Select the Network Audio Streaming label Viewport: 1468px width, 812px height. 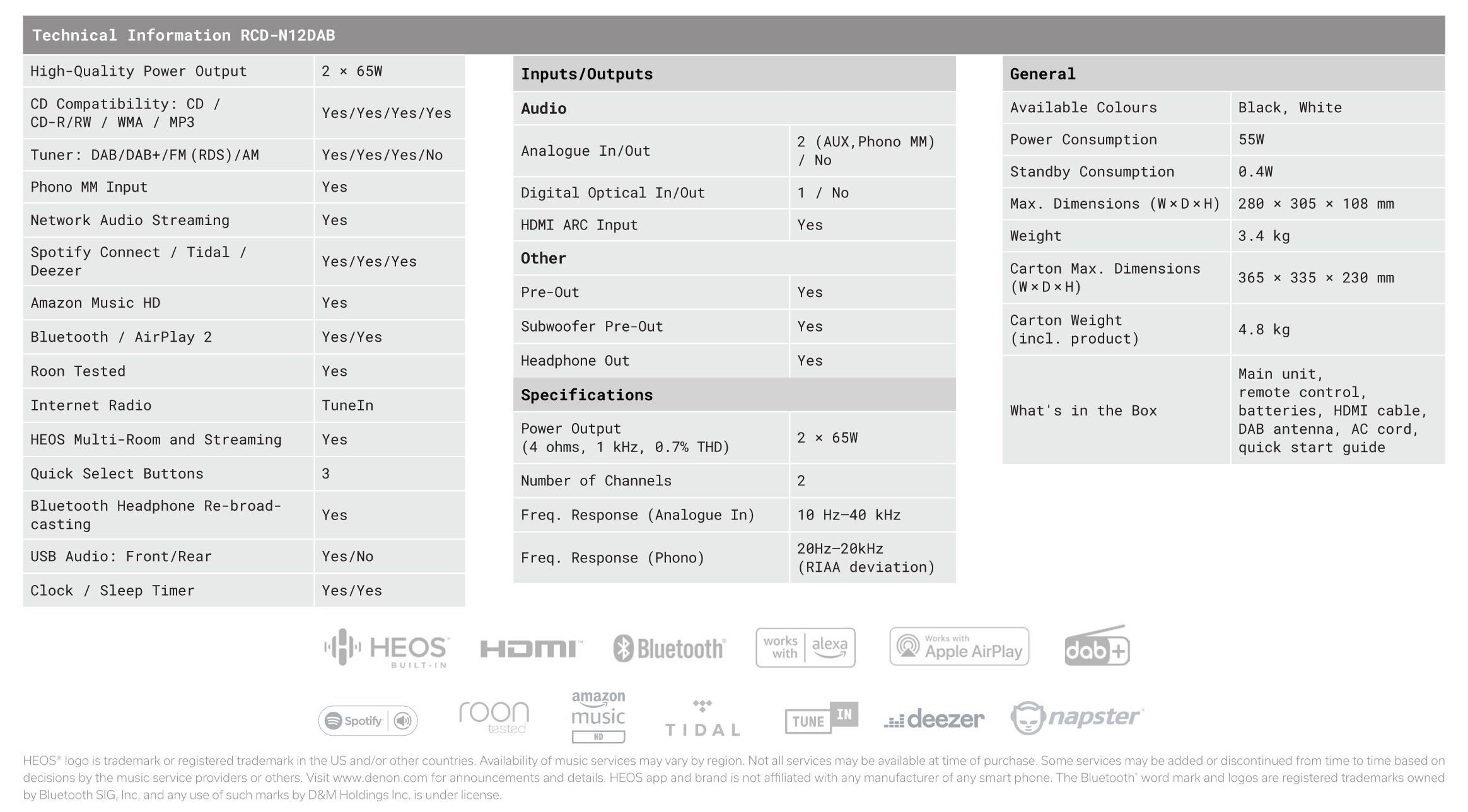[x=130, y=221]
